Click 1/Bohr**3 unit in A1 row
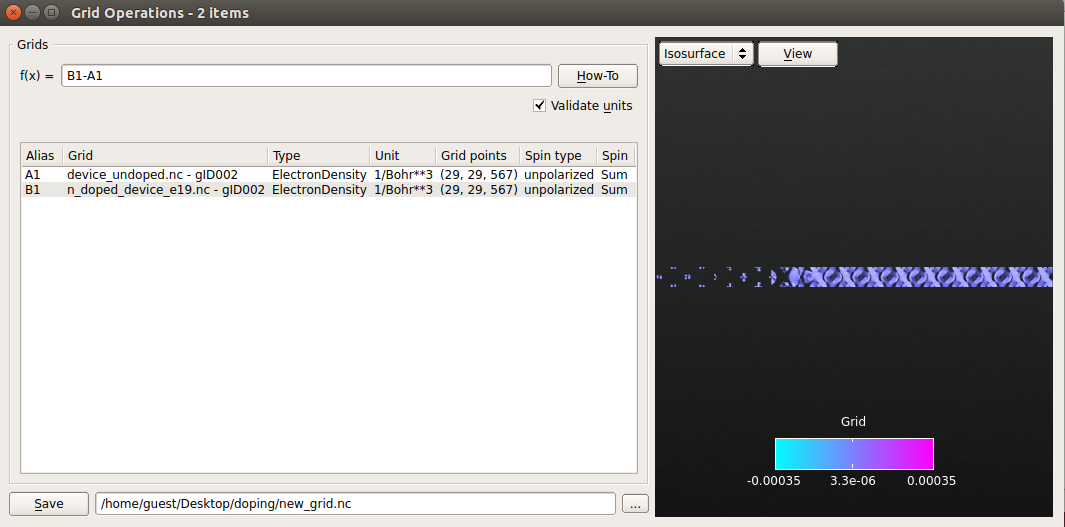Image resolution: width=1065 pixels, height=527 pixels. point(403,175)
